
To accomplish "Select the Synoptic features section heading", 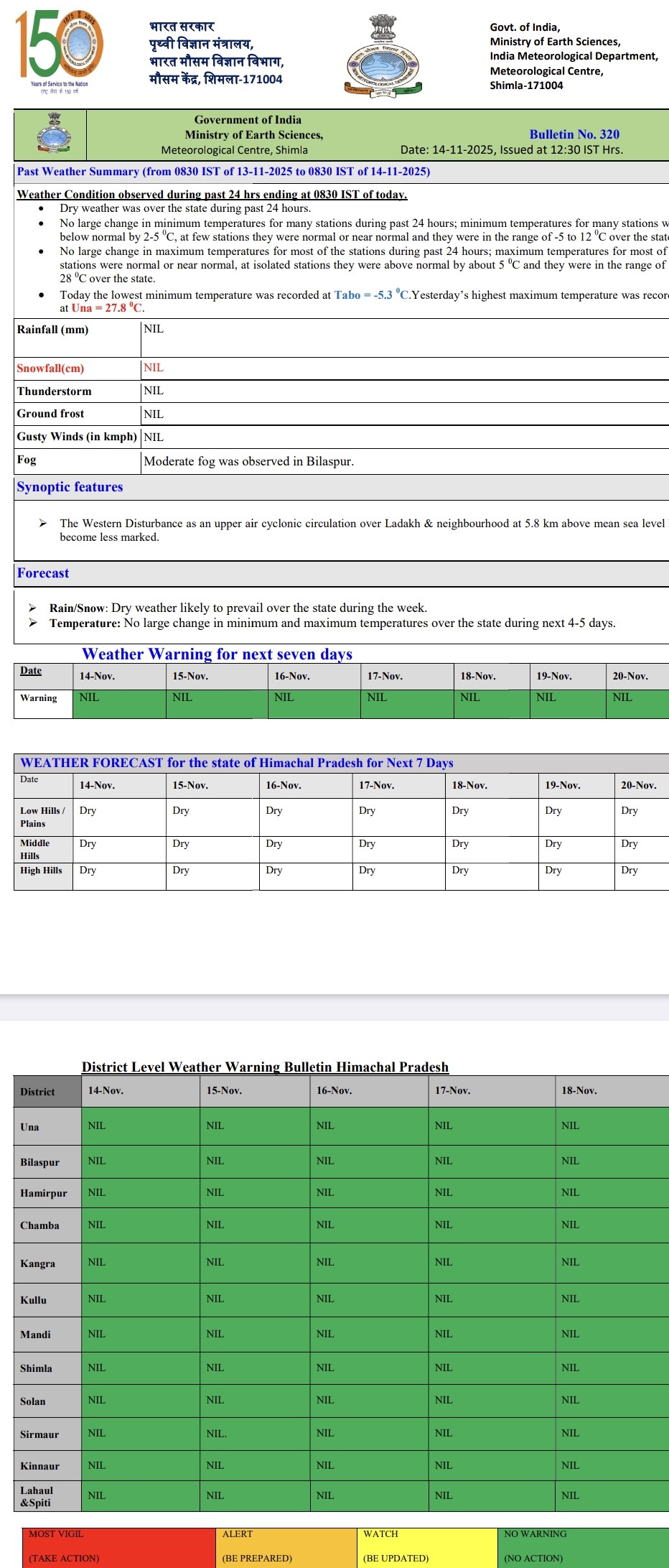I will pyautogui.click(x=70, y=487).
